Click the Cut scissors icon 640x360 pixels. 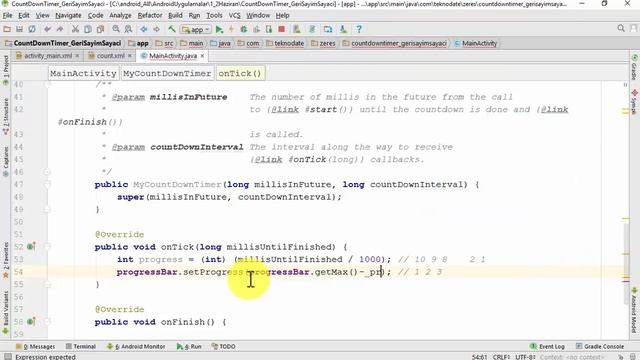pos(75,29)
